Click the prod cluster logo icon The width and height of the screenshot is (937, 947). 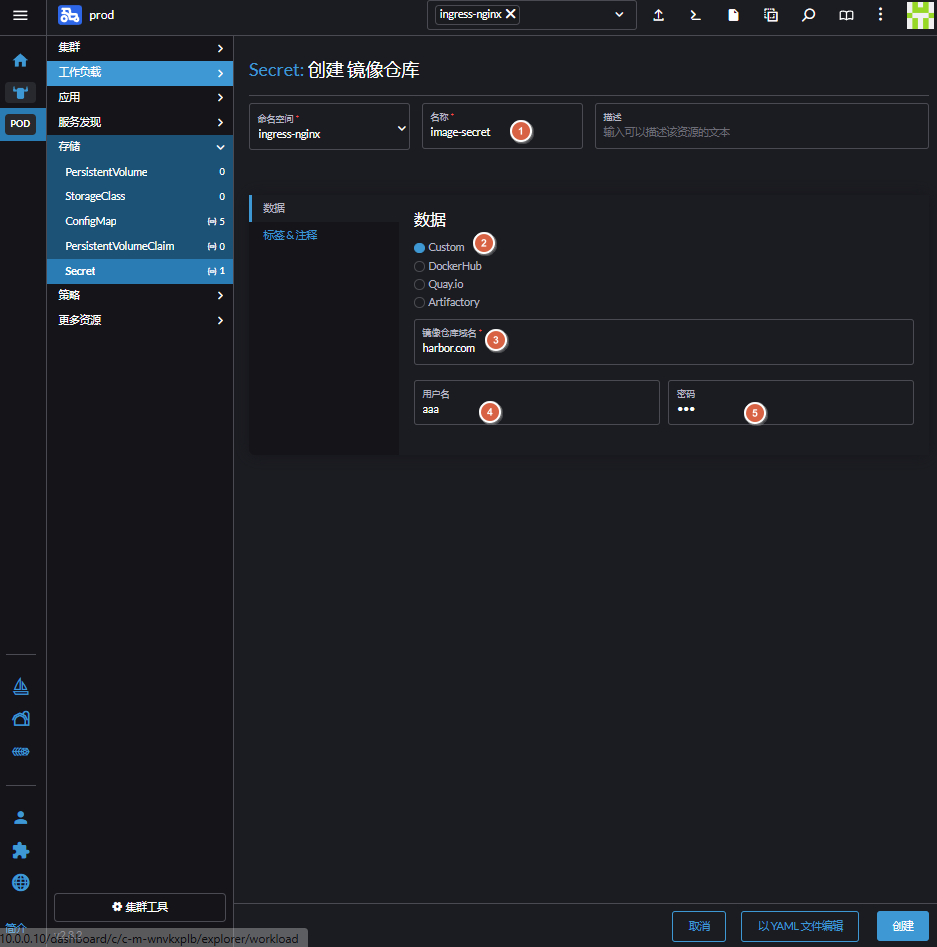[x=69, y=15]
